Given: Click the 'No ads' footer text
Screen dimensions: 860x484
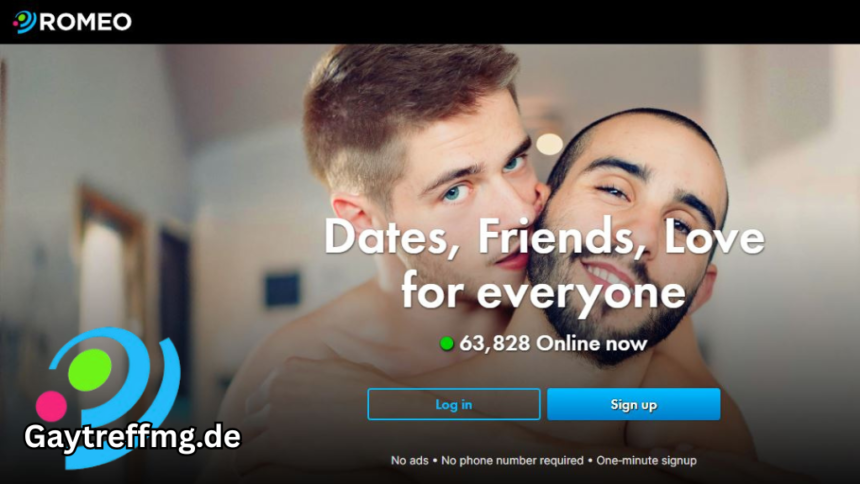Looking at the screenshot, I should point(409,460).
